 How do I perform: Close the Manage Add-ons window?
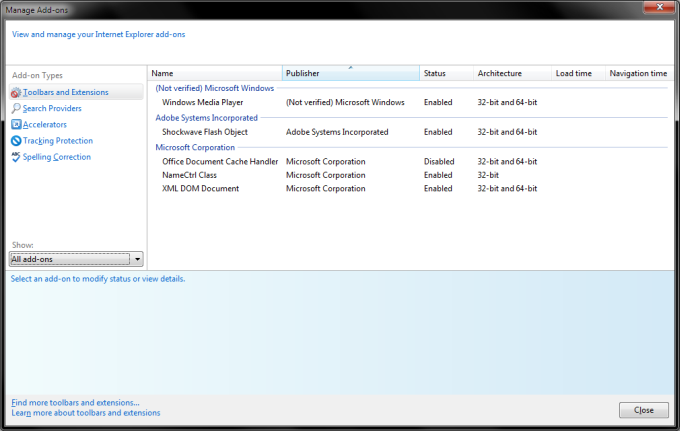[643, 410]
